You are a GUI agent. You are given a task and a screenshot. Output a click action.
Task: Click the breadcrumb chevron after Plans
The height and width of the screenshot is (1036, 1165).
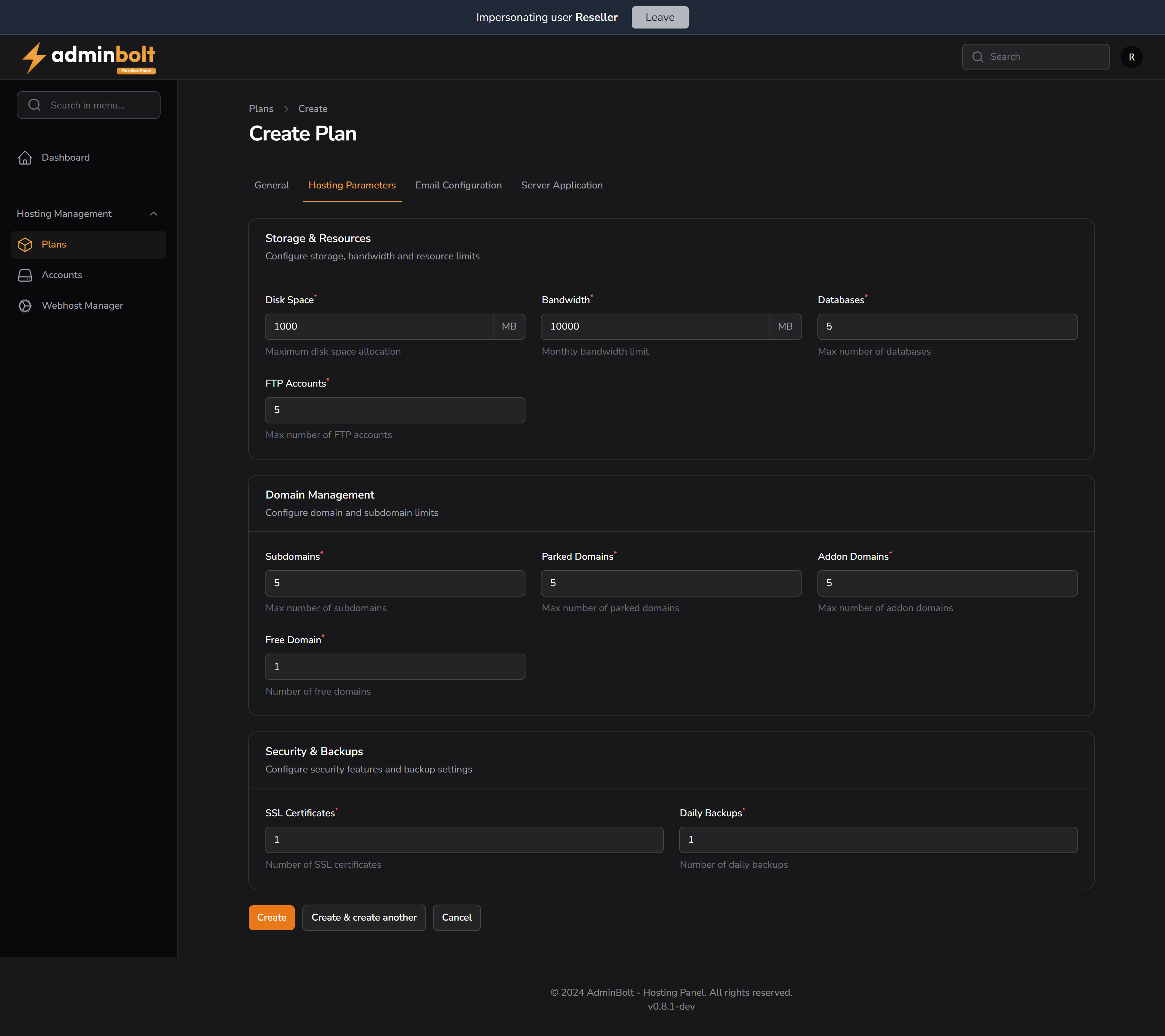[x=286, y=109]
